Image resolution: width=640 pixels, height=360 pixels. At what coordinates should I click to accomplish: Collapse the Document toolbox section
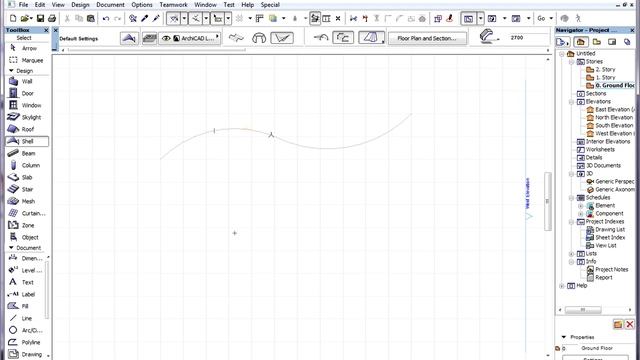pyautogui.click(x=11, y=248)
